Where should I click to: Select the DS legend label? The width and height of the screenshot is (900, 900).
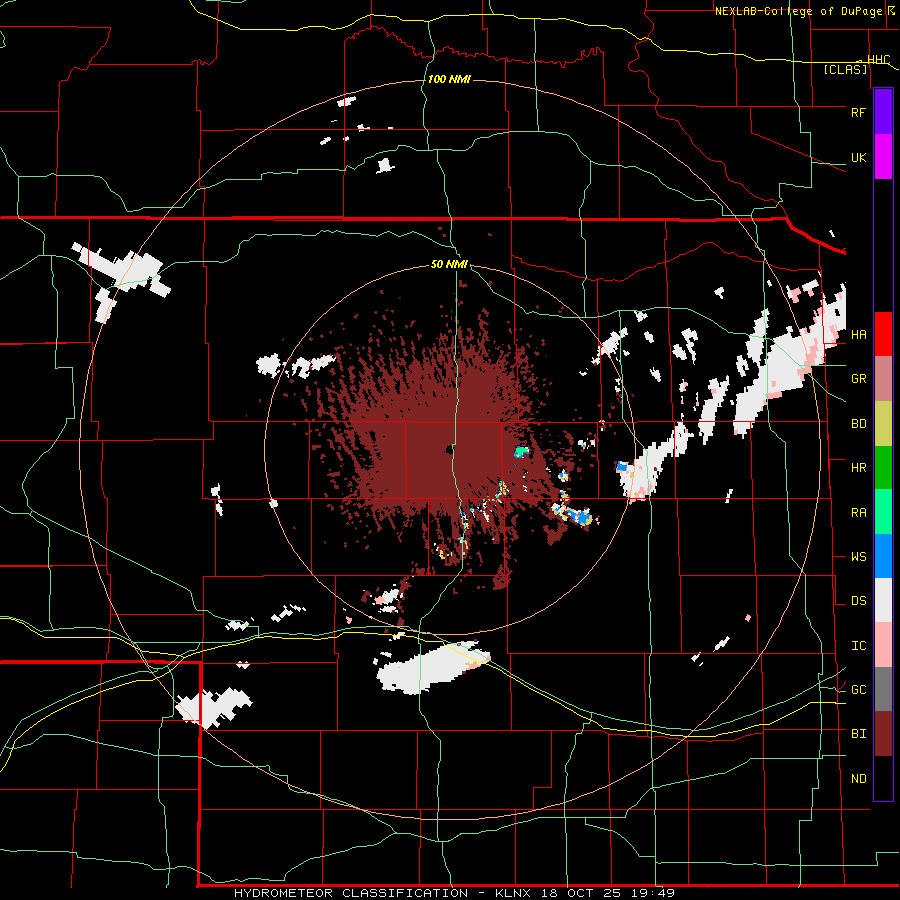click(x=858, y=600)
